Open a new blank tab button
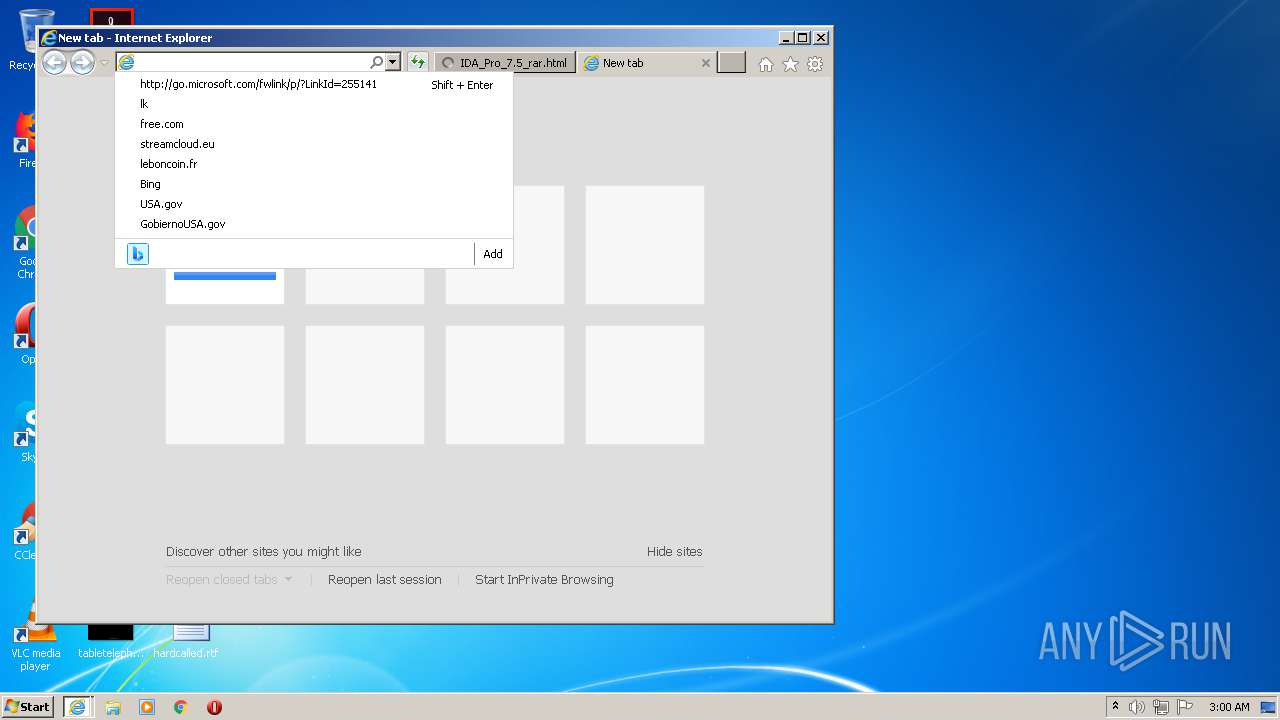1280x720 pixels. (x=732, y=63)
